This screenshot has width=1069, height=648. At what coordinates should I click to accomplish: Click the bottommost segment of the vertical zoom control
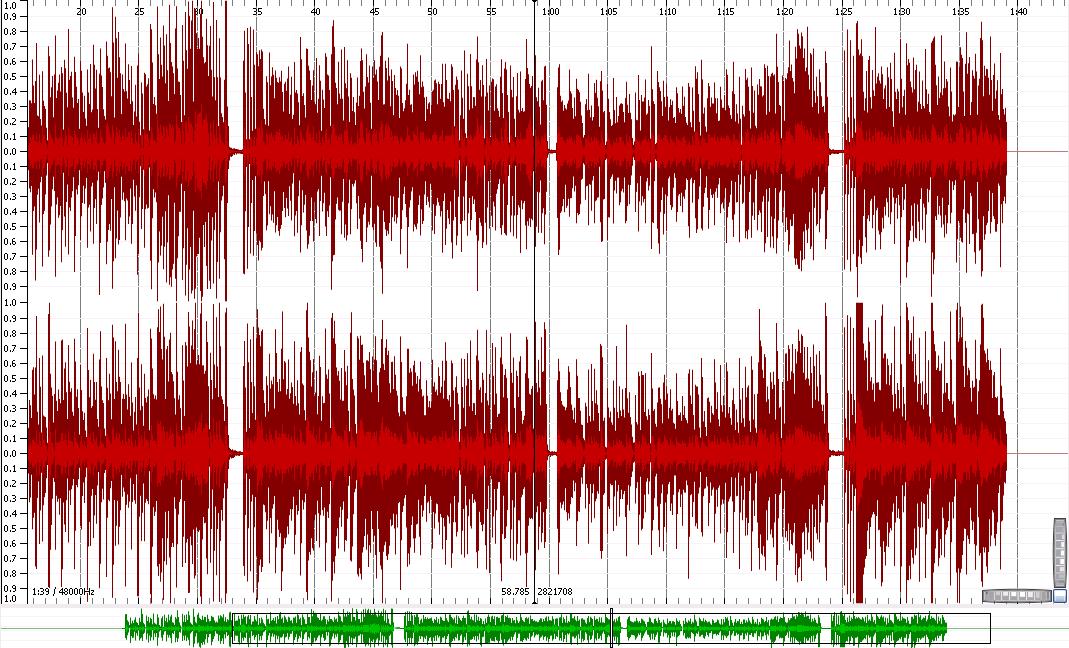click(1060, 583)
